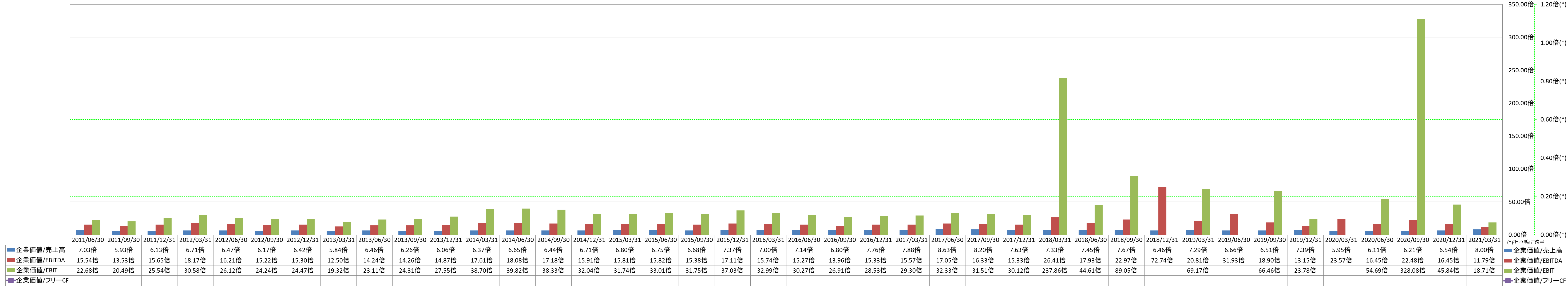Click the 23.57倍 EBITDA cell
Screen dimensions: 1568x286
(1341, 260)
